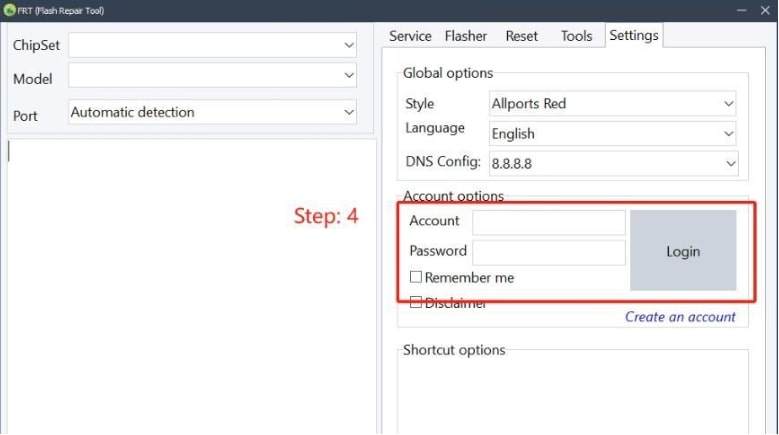Click the FRT app icon in title bar
The width and height of the screenshot is (779, 435).
click(x=9, y=10)
